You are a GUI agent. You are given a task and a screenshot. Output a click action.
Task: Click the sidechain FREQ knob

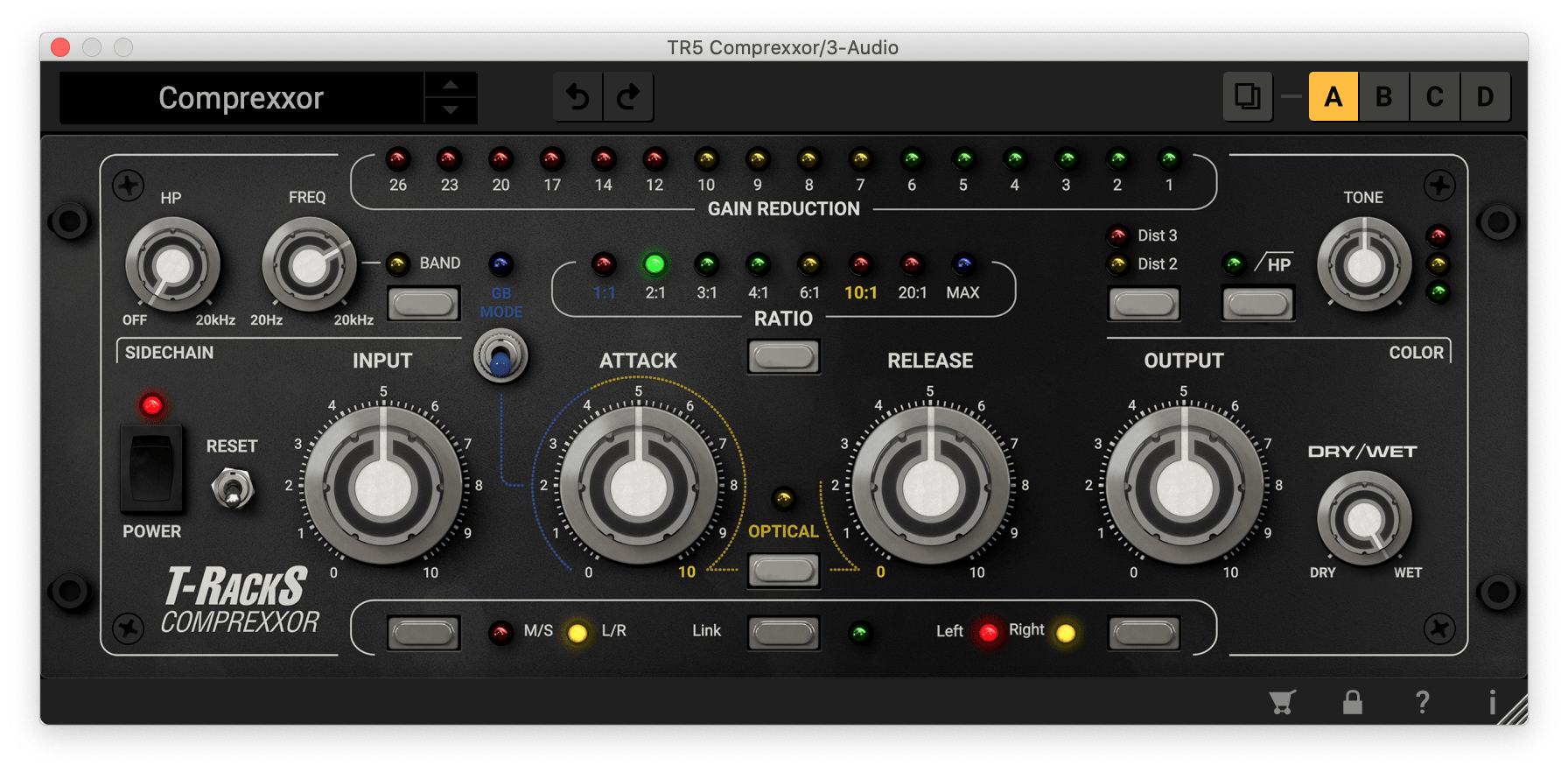(x=309, y=265)
